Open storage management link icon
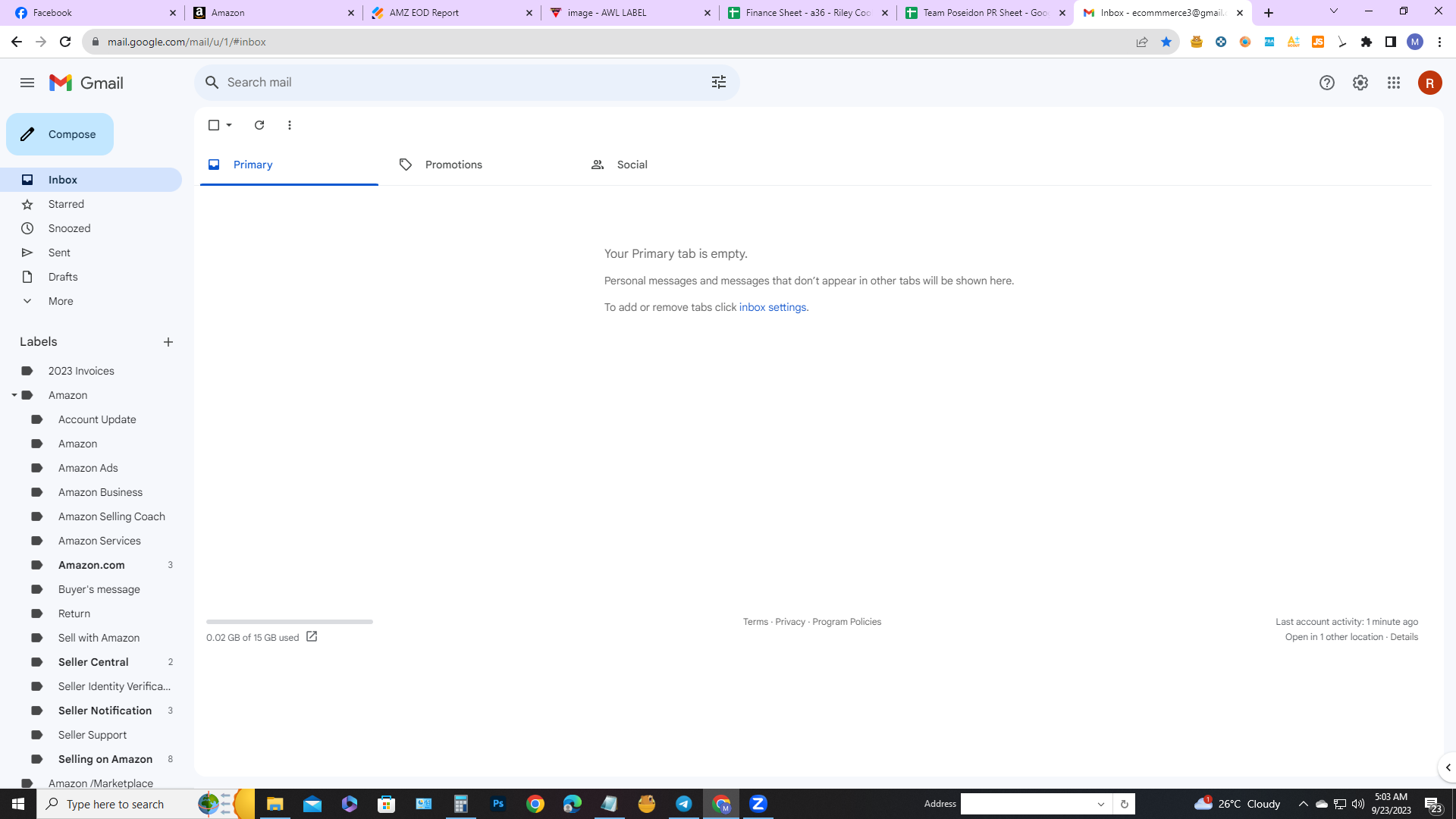This screenshot has width=1456, height=819. (312, 637)
